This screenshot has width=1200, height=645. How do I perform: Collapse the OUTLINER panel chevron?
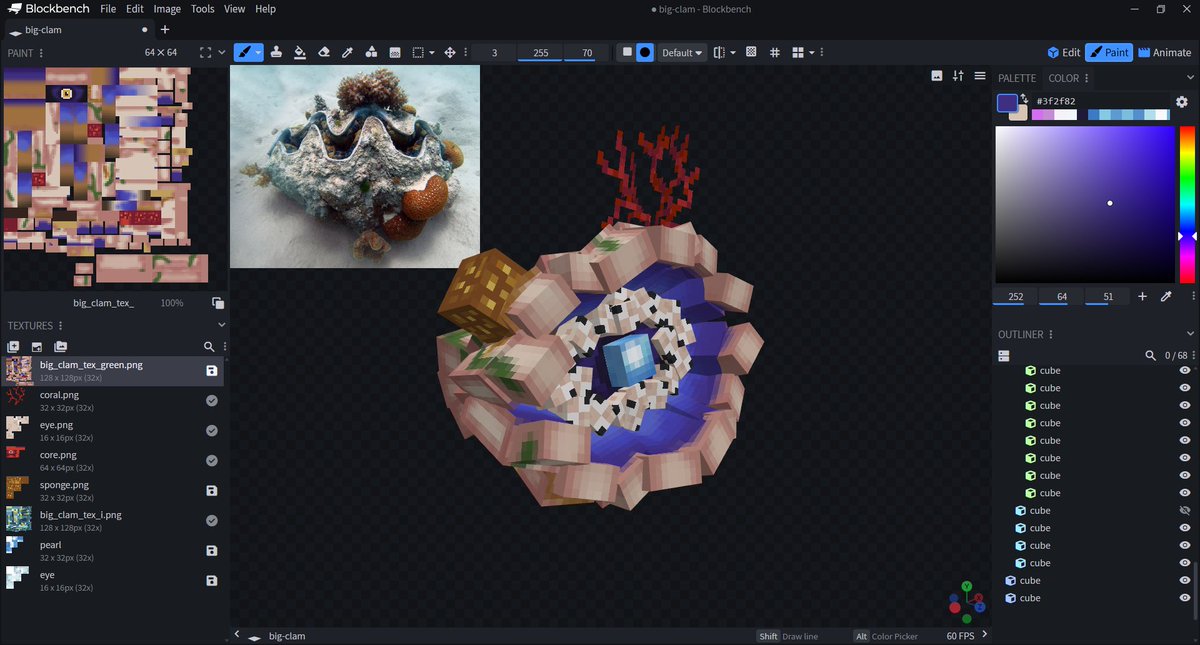click(1190, 334)
